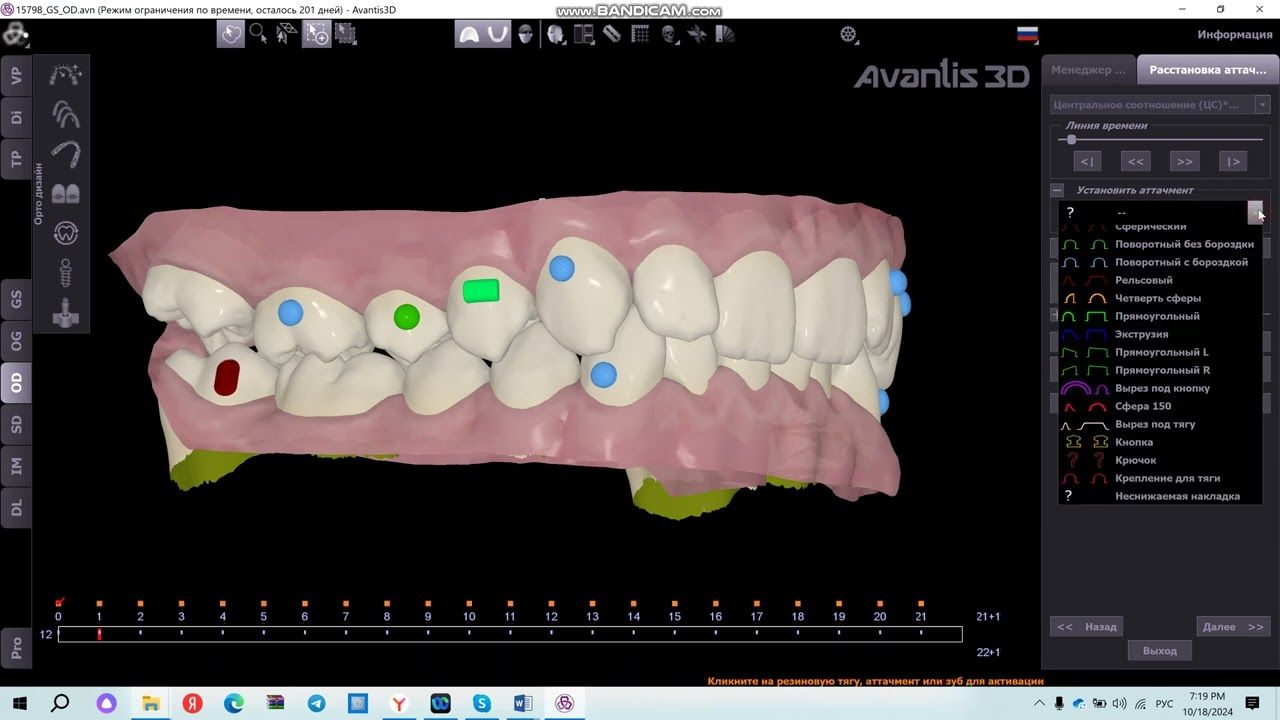Image resolution: width=1280 pixels, height=720 pixels.
Task: Click the skull view icon
Action: (x=668, y=34)
